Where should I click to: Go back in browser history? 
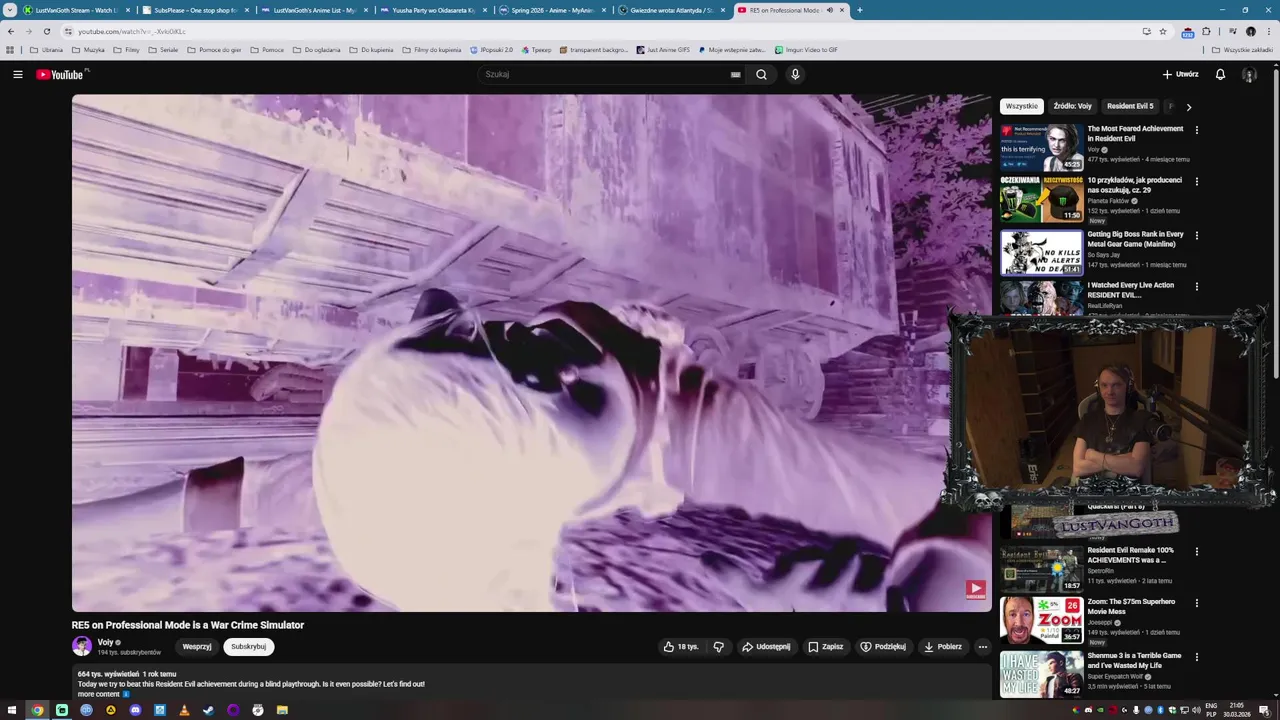[x=11, y=31]
